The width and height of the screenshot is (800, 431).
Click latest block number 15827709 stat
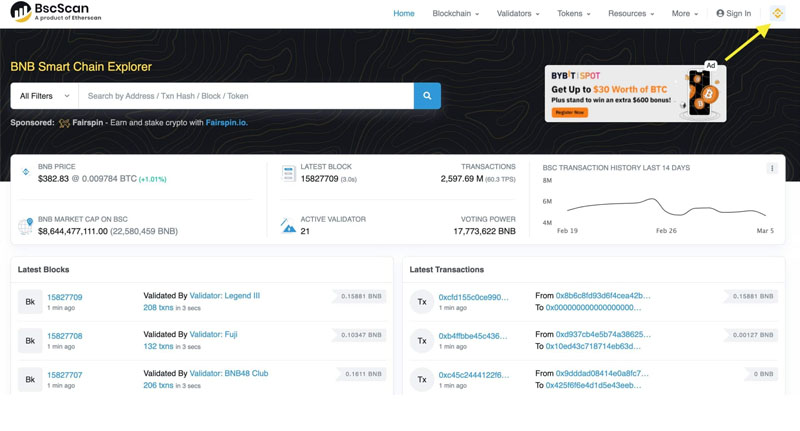click(319, 179)
